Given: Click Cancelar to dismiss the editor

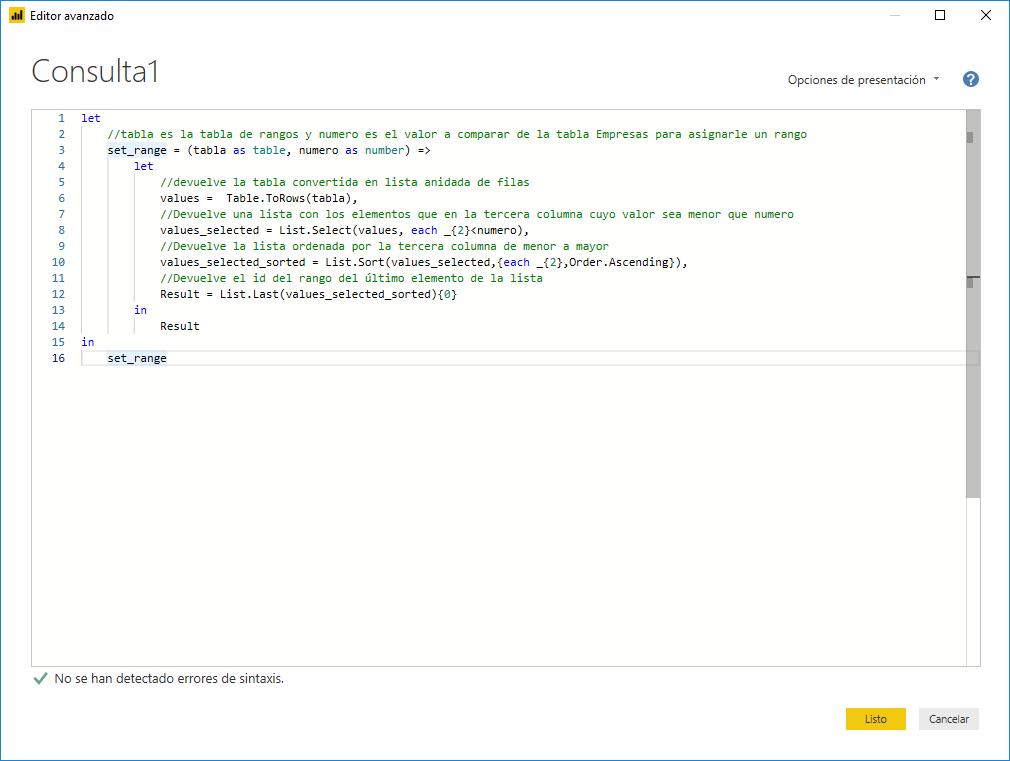Looking at the screenshot, I should [948, 719].
